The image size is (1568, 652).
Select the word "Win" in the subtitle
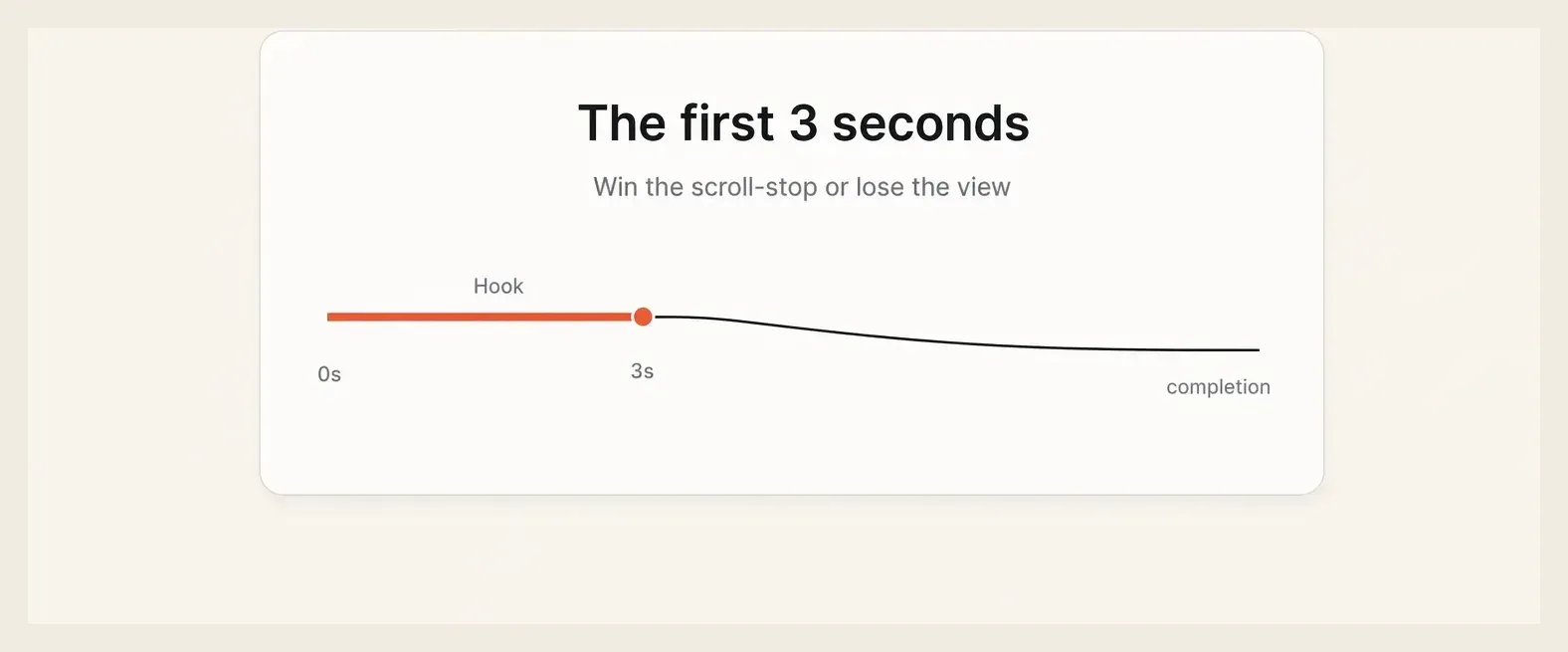point(615,187)
